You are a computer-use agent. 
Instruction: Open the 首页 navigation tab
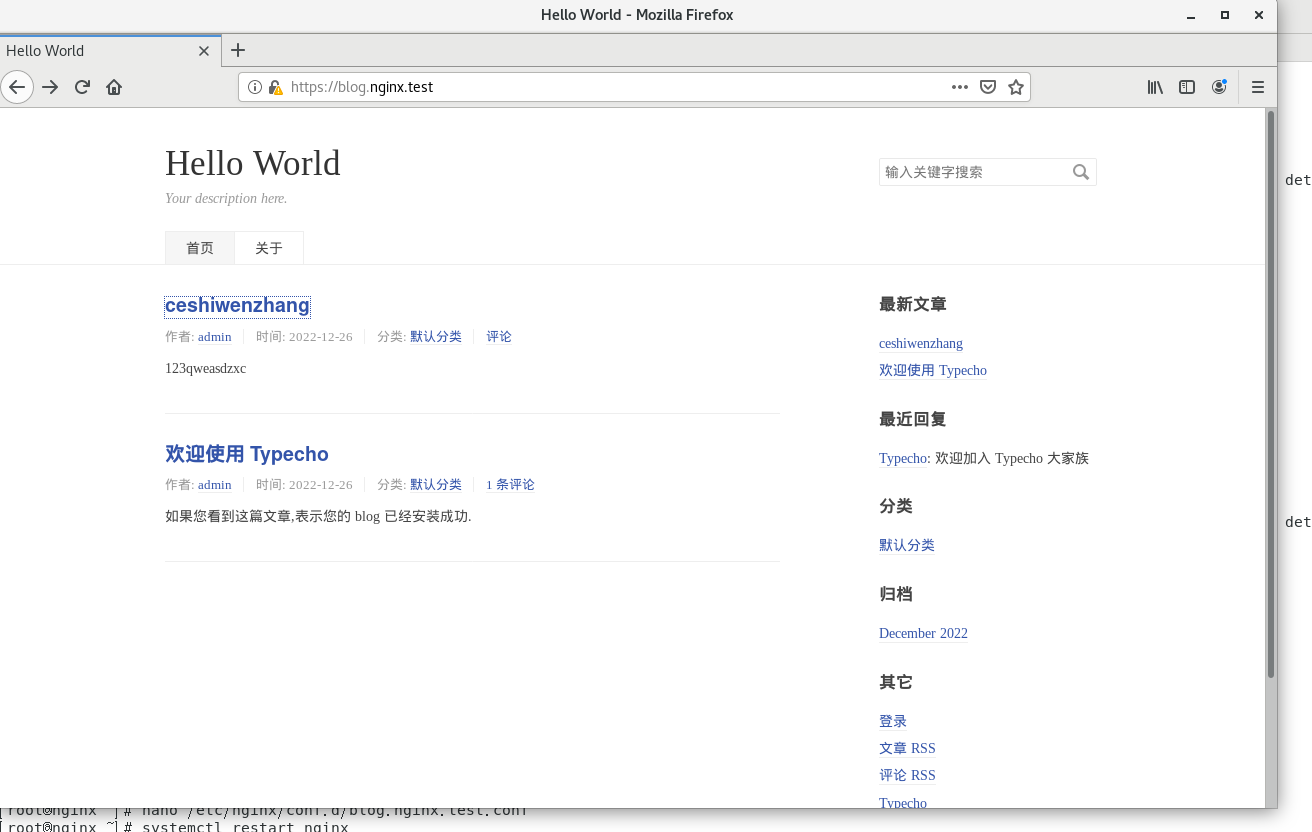pyautogui.click(x=200, y=248)
